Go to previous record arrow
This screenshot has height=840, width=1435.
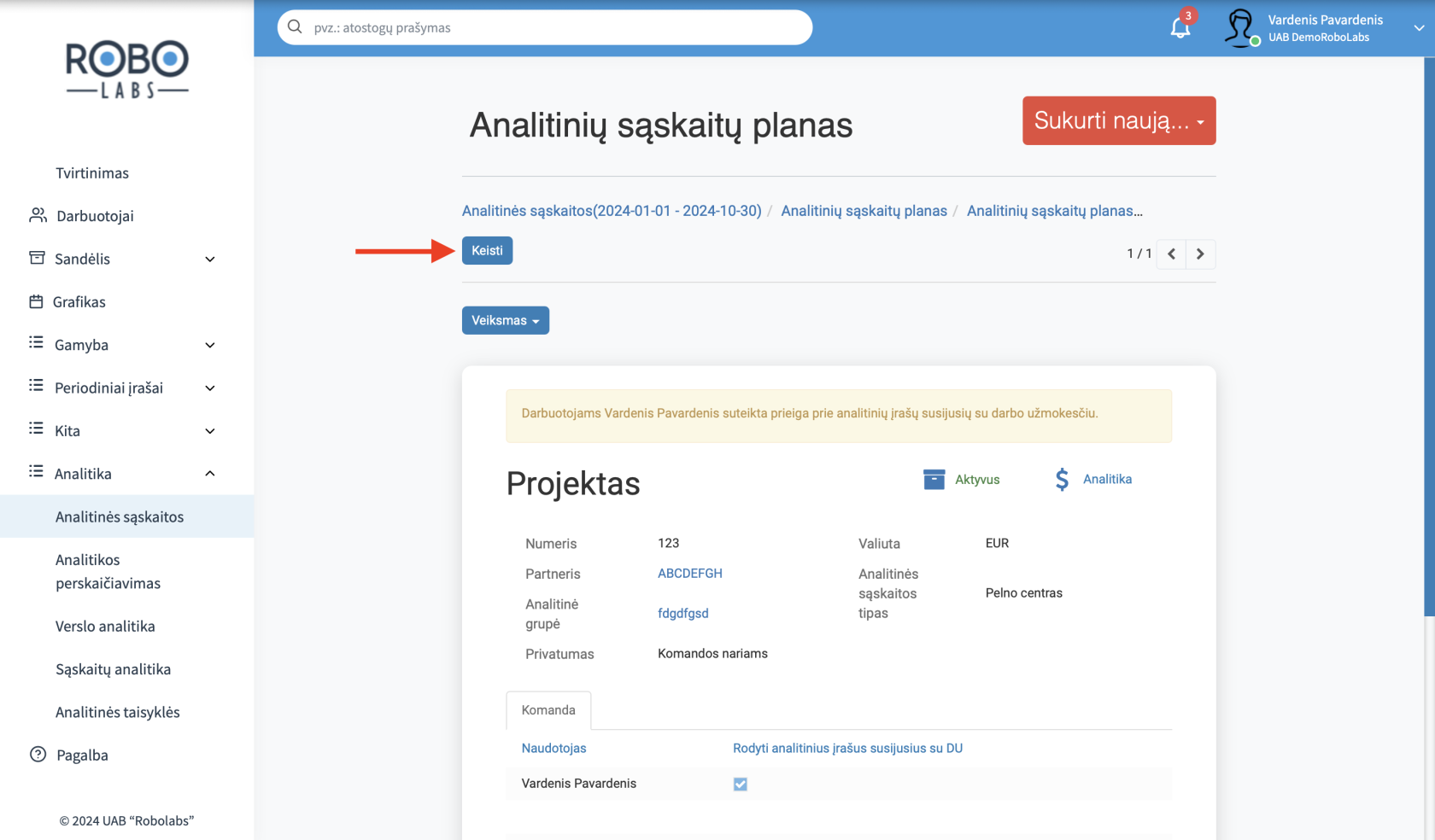coord(1171,254)
